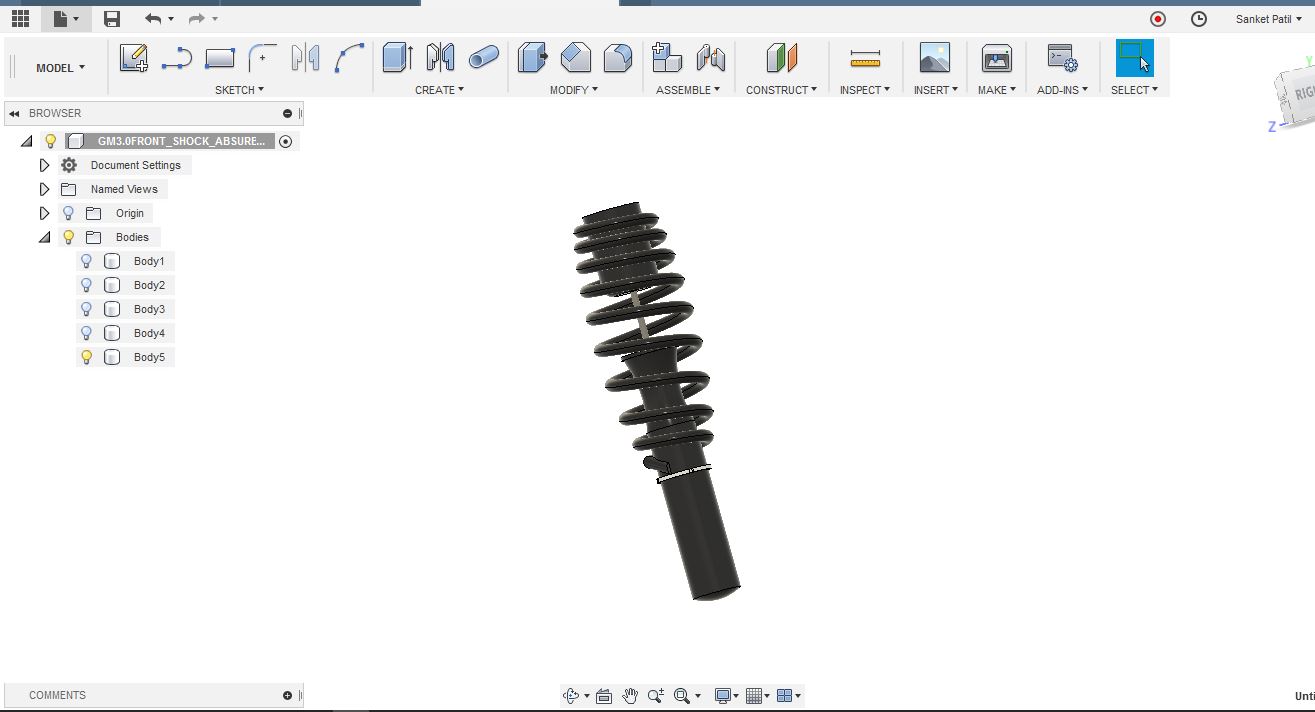This screenshot has width=1315, height=712.
Task: Toggle visibility of Bodies folder
Action: click(x=68, y=237)
